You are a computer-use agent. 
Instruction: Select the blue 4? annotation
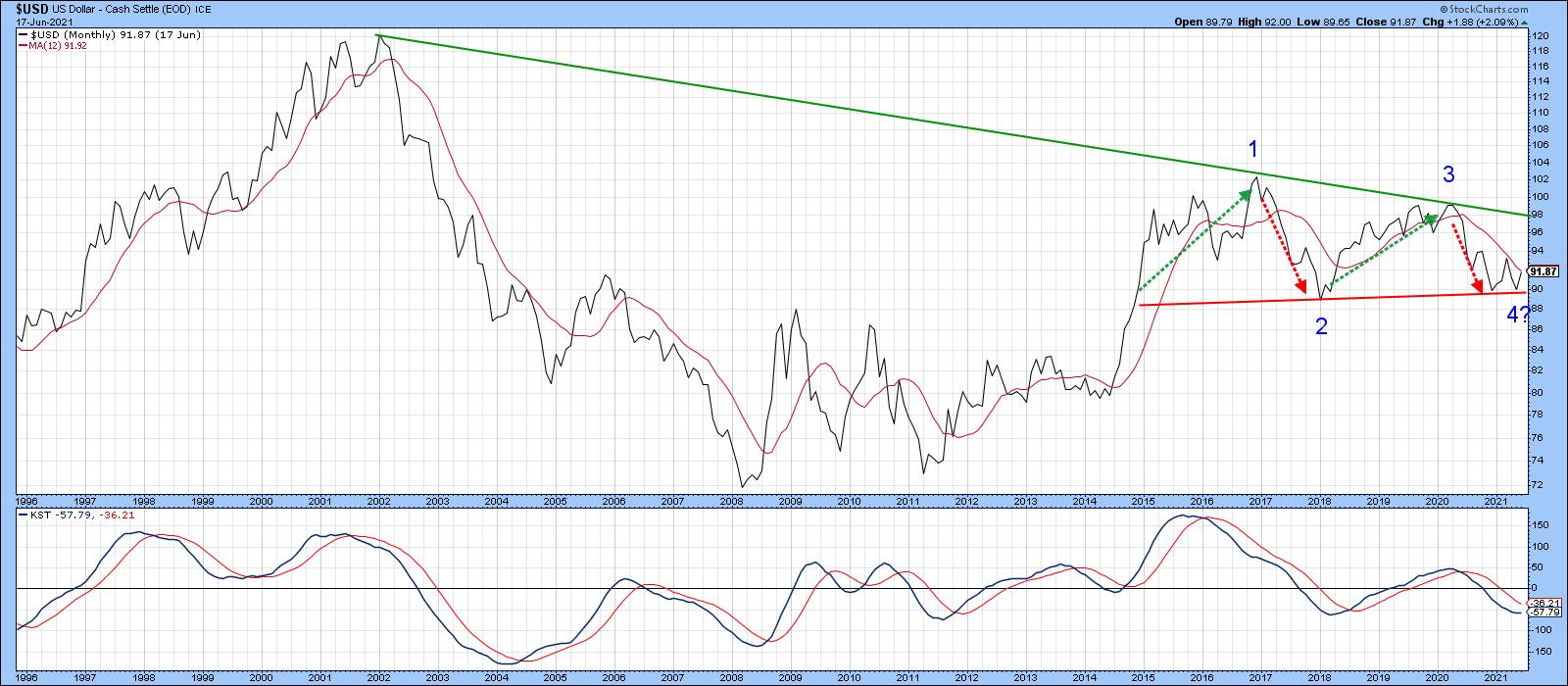pyautogui.click(x=1517, y=315)
